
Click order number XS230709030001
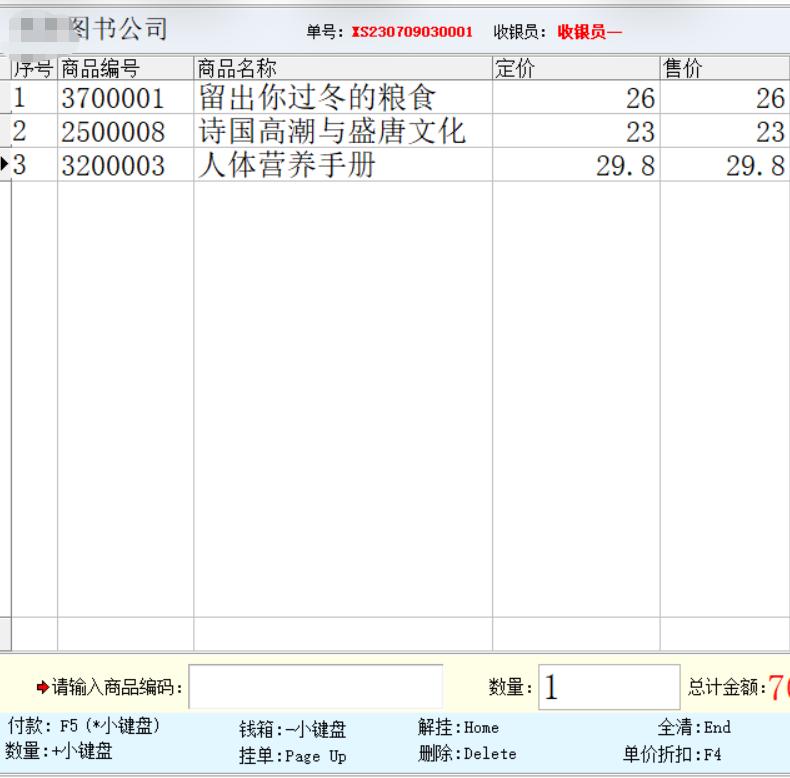point(412,32)
